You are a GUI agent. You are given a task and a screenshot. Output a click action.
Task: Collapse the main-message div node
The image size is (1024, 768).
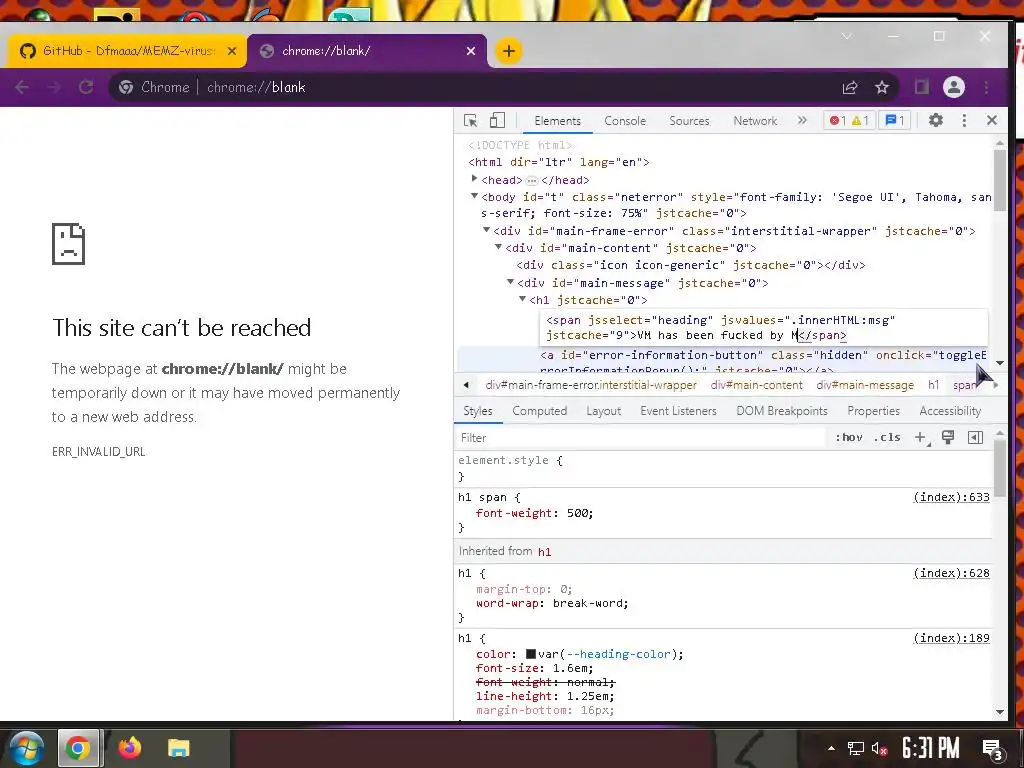[x=510, y=281]
